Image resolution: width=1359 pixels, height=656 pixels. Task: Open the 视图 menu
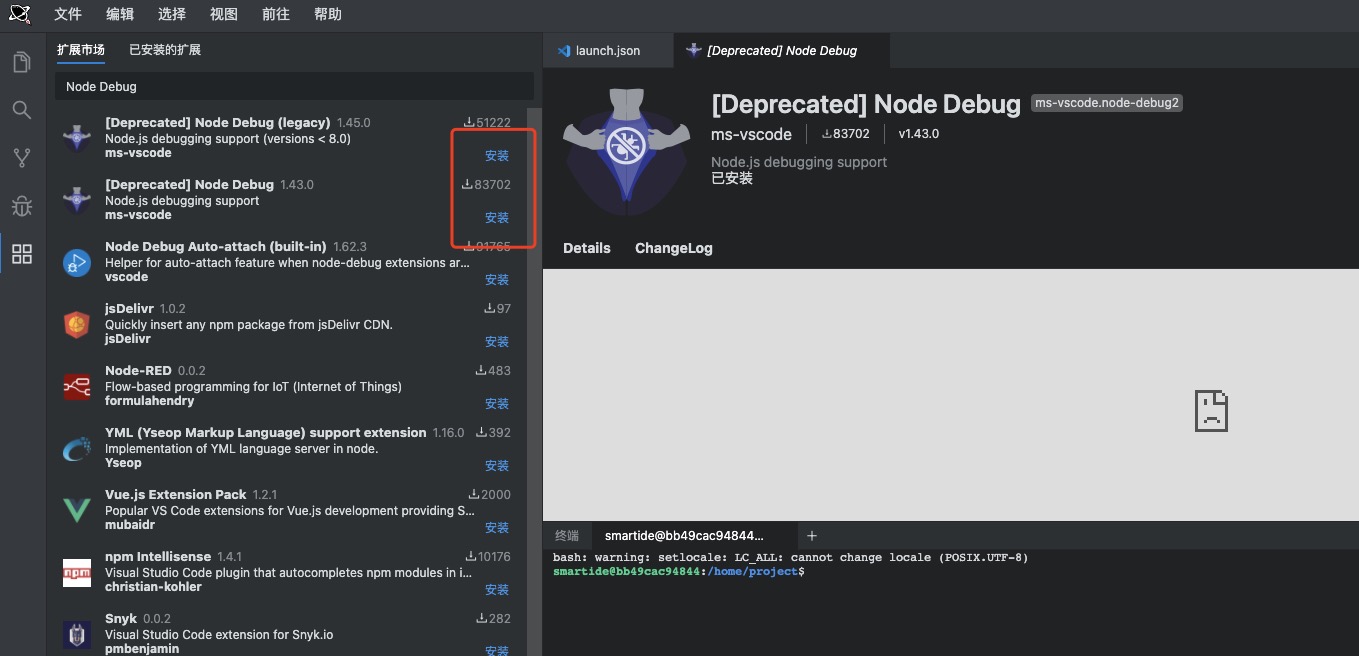pyautogui.click(x=224, y=14)
